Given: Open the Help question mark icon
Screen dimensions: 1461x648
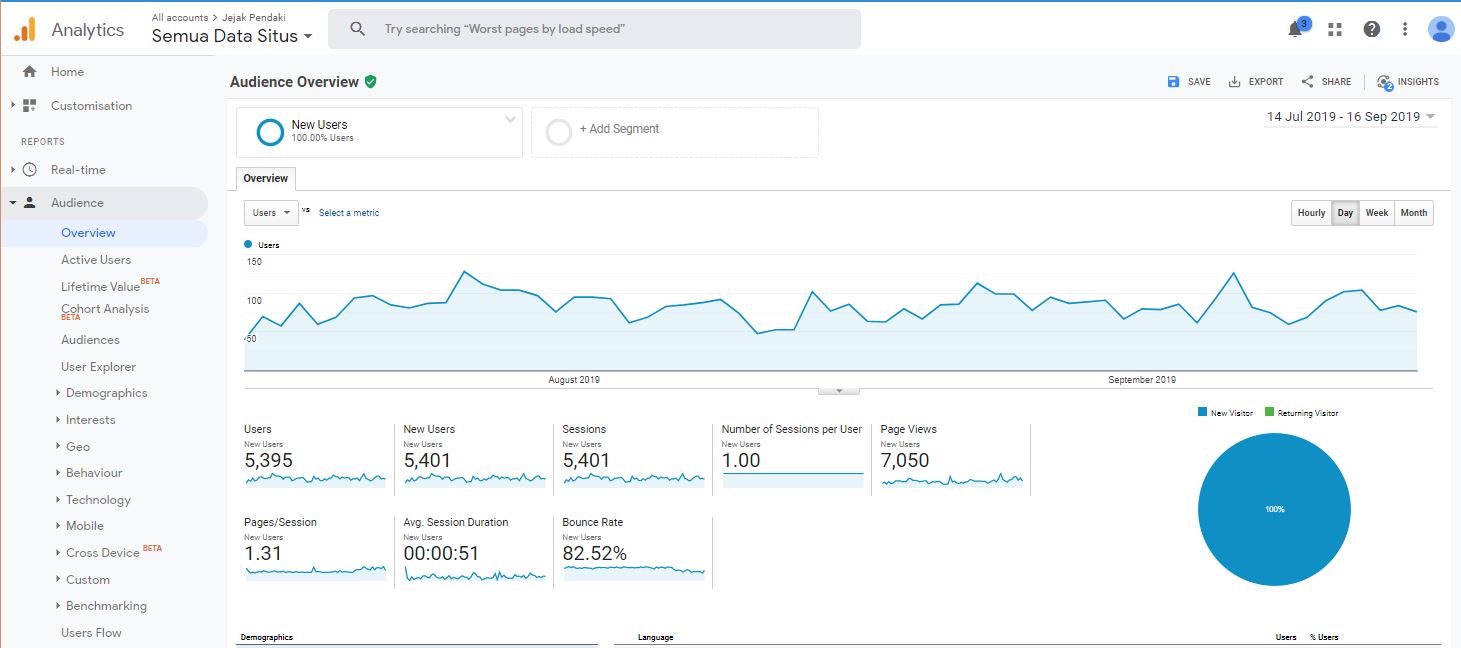Looking at the screenshot, I should [x=1372, y=29].
